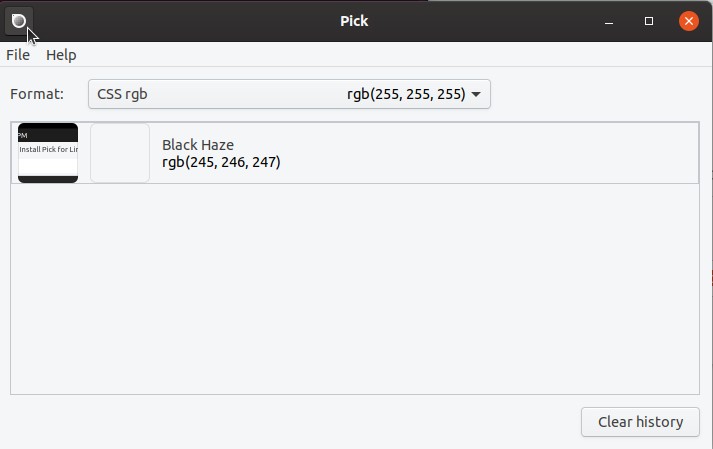713x449 pixels.
Task: Click the rgb(255, 255, 255) format example
Action: [x=406, y=94]
